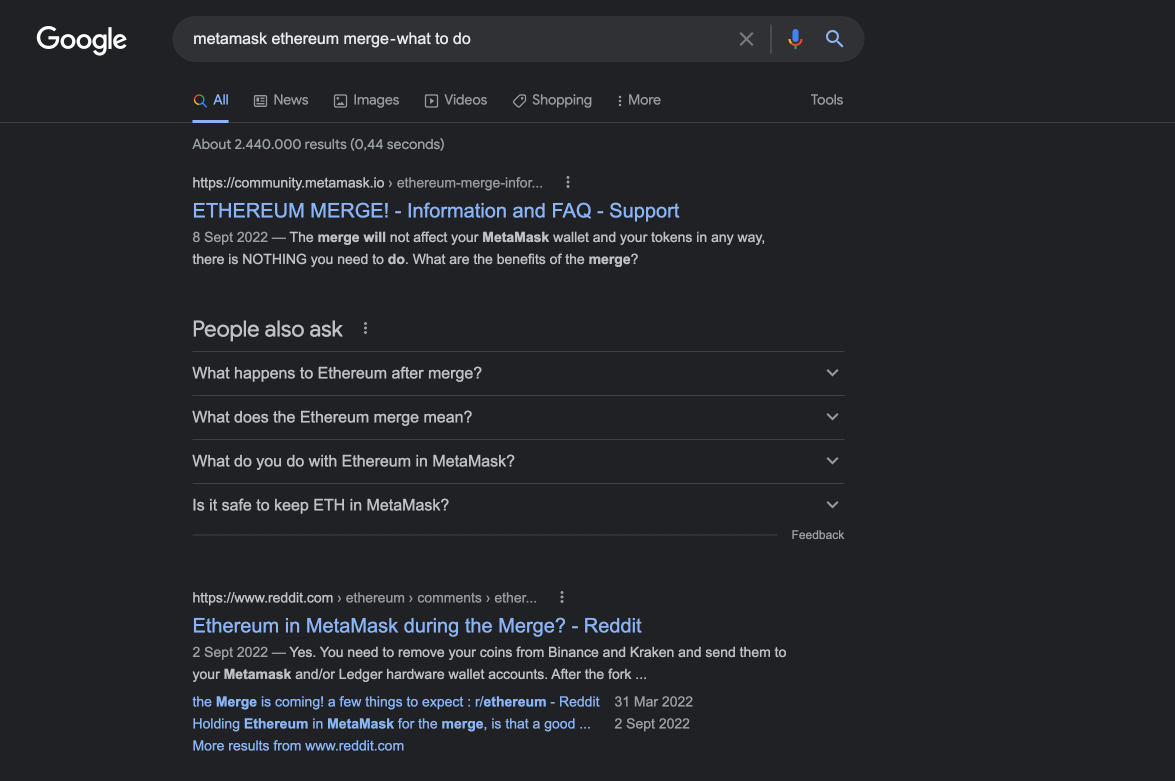Expand 'Is it safe to keep ETH in MetaMask?'
The image size is (1175, 781).
click(518, 505)
